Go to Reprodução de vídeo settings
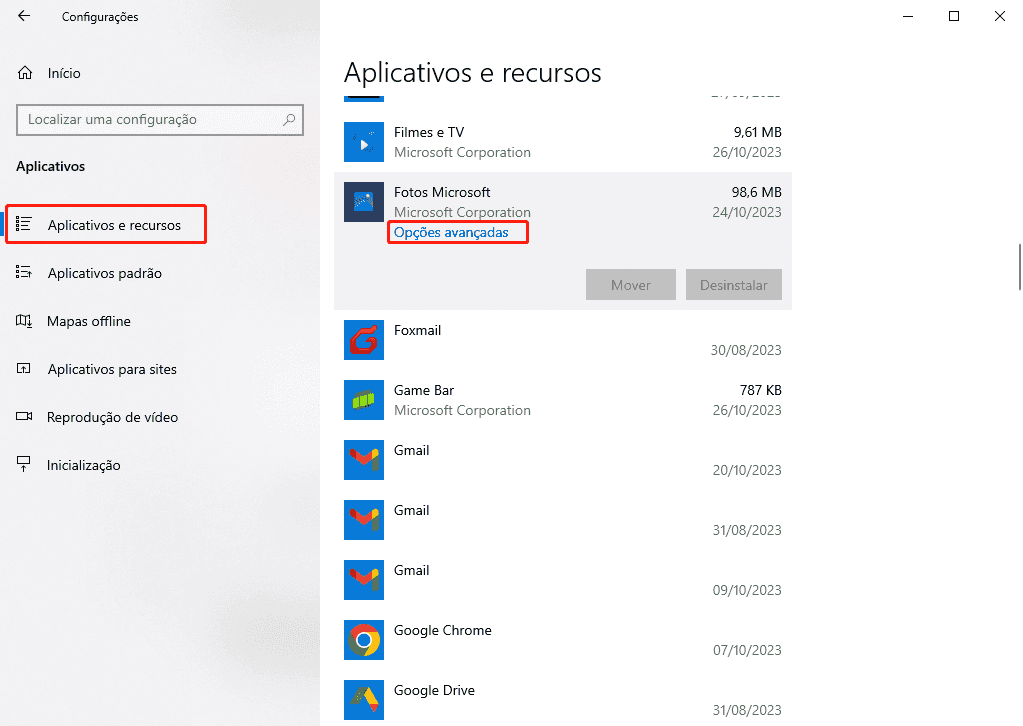1023x726 pixels. (112, 417)
